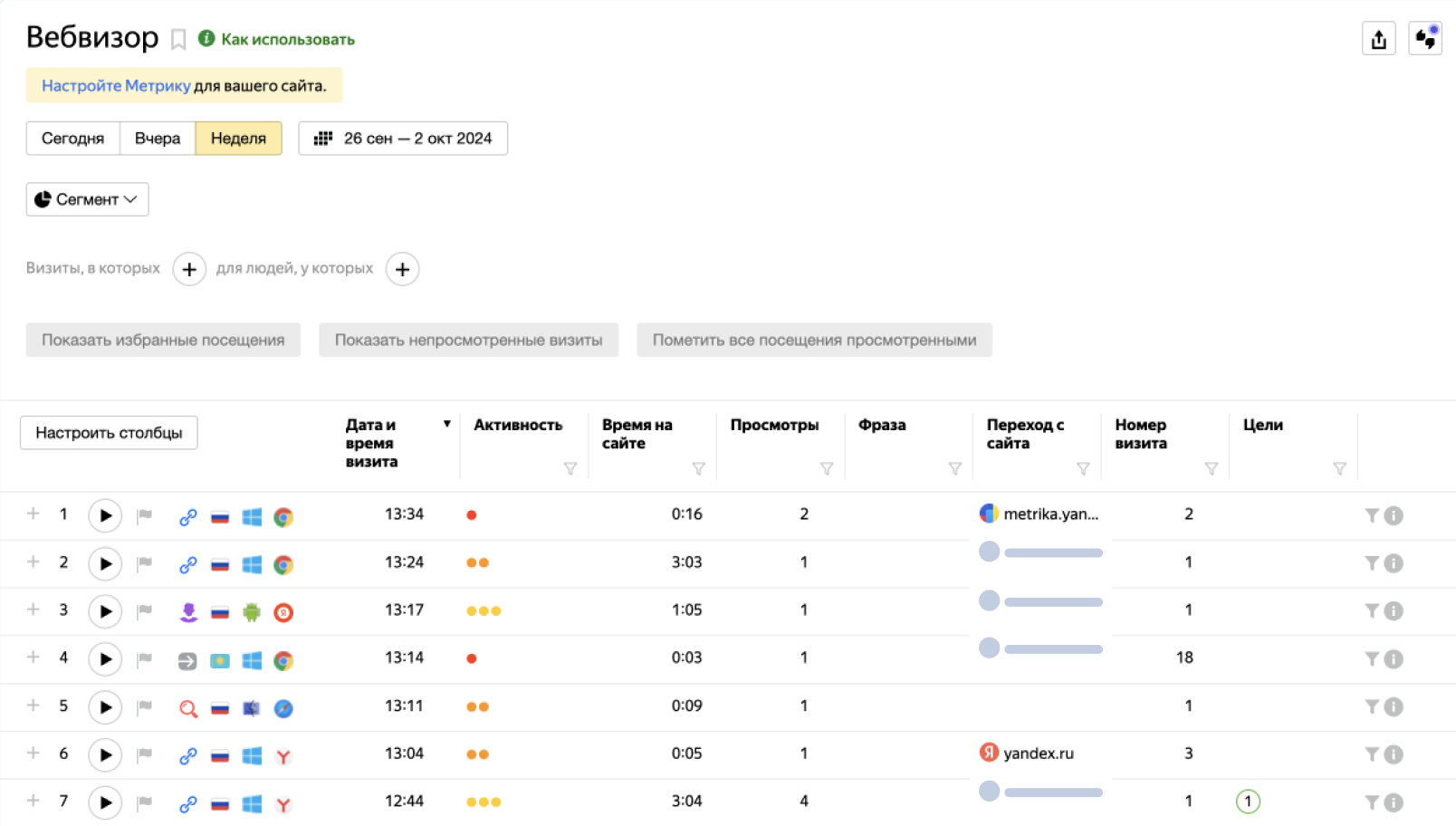Select the Вчера period tab
The image size is (1456, 826).
pos(158,139)
